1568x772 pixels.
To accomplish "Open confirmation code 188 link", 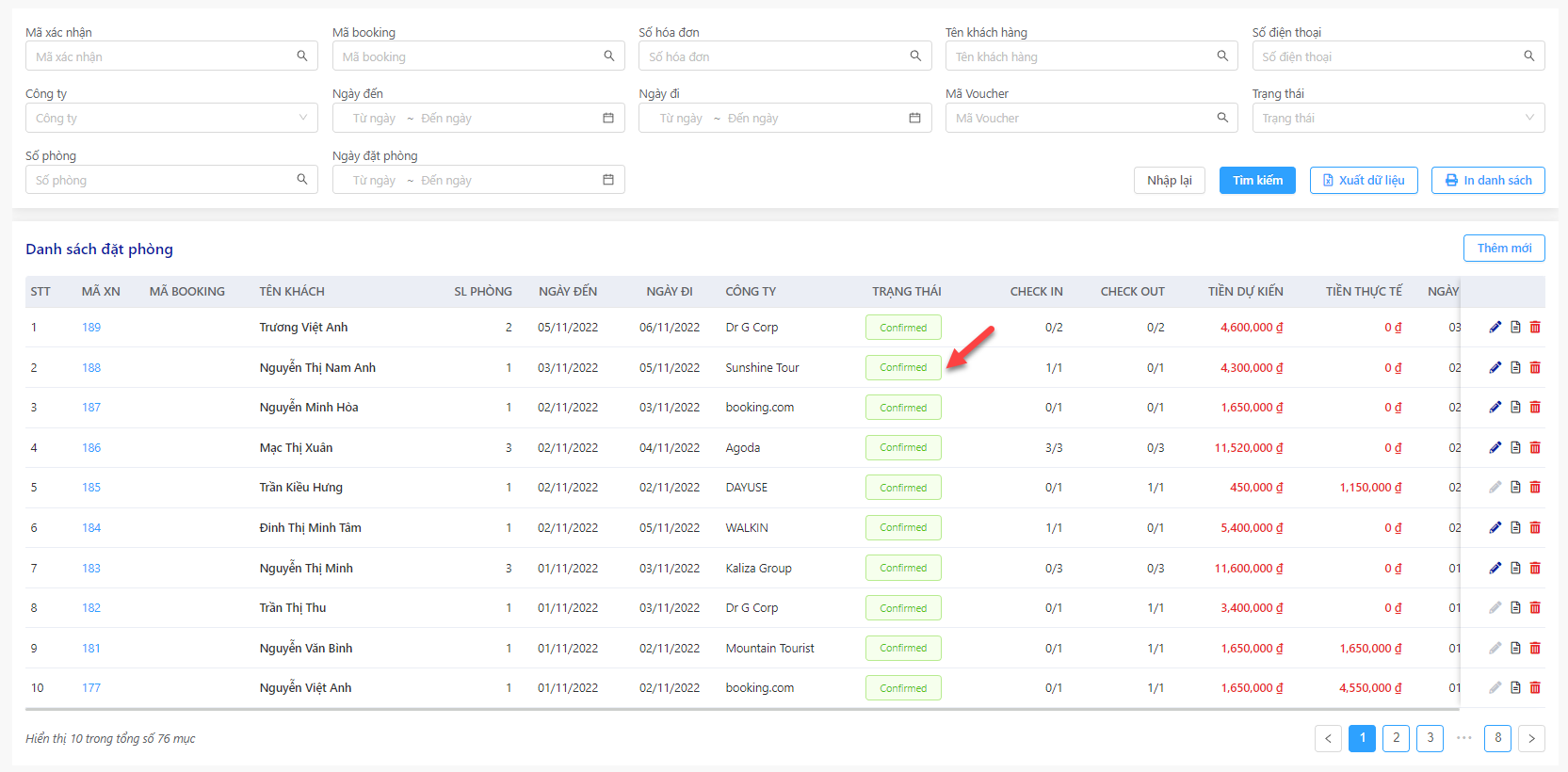I will (91, 368).
